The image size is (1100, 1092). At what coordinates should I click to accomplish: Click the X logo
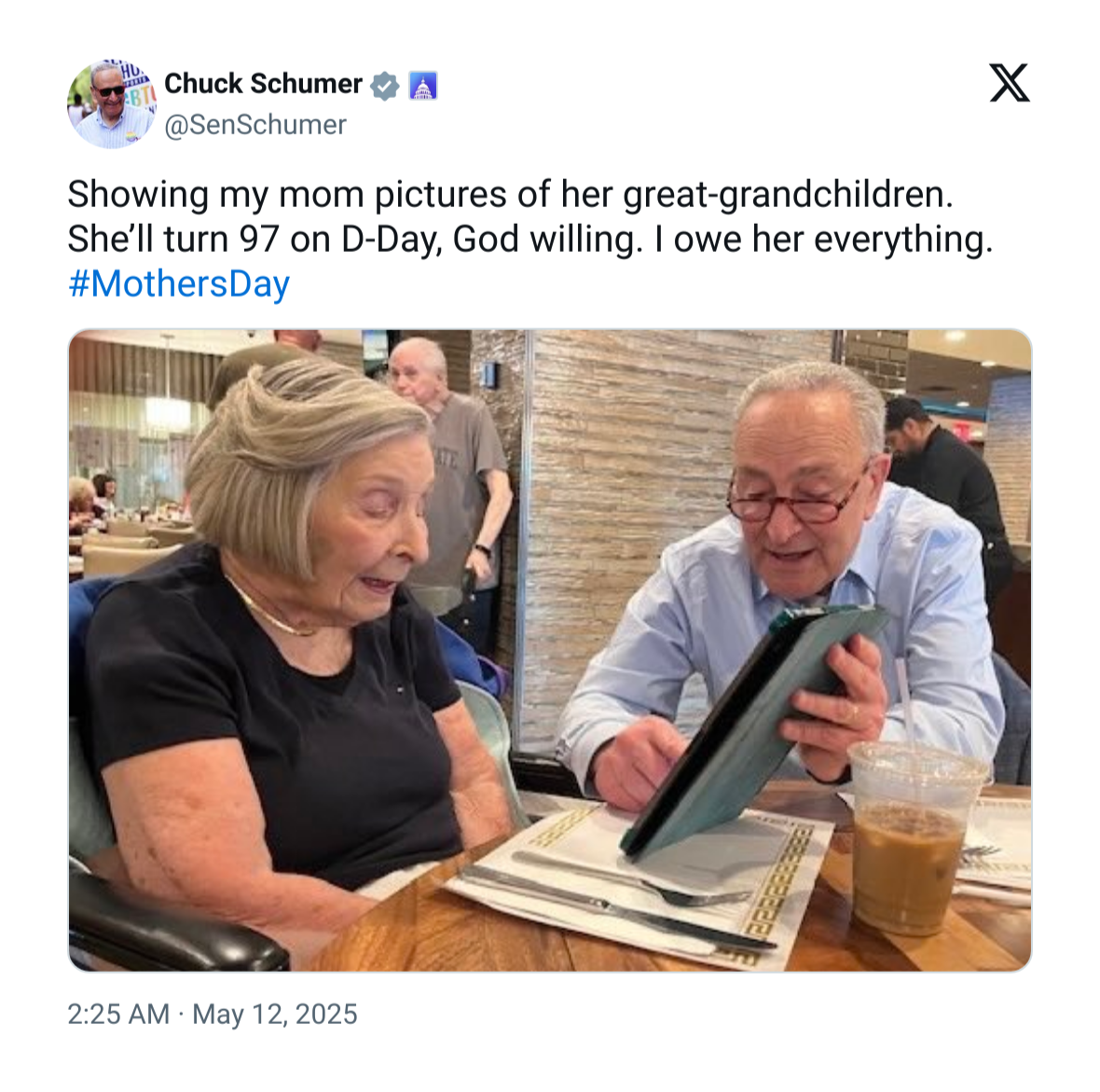[x=1010, y=83]
